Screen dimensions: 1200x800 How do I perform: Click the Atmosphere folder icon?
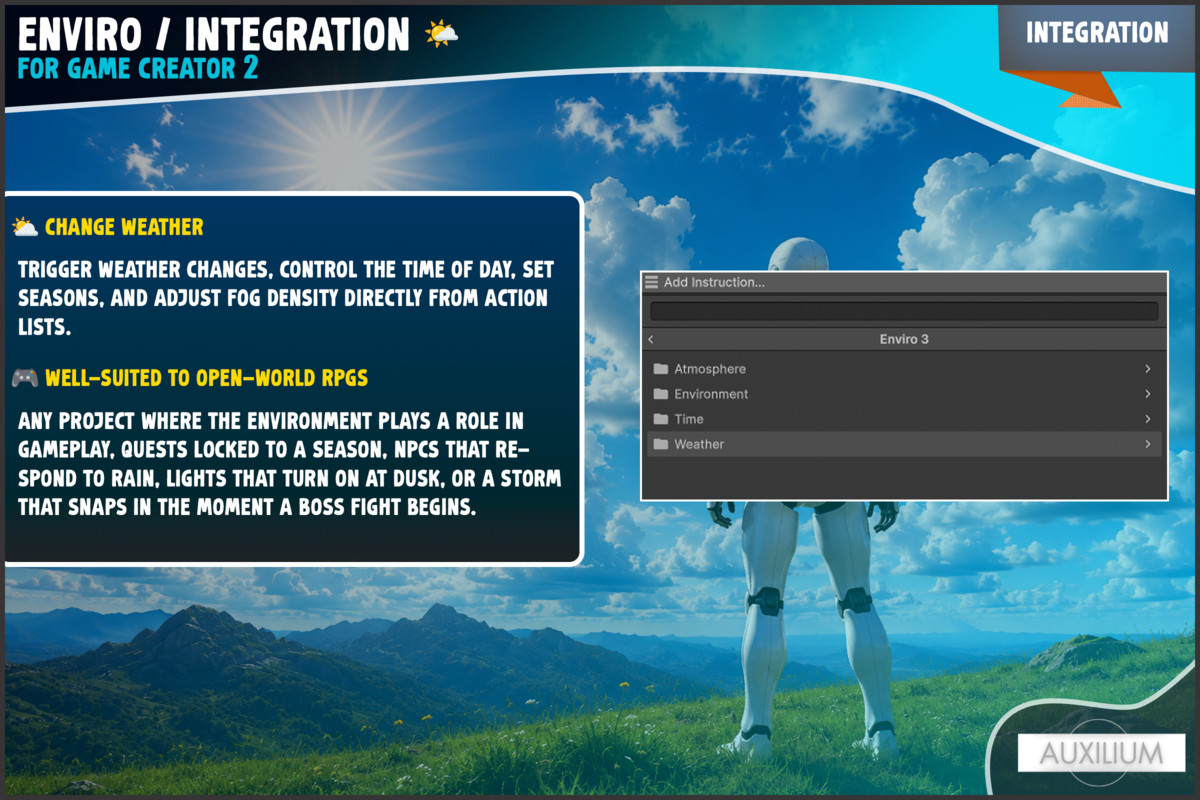pyautogui.click(x=660, y=369)
